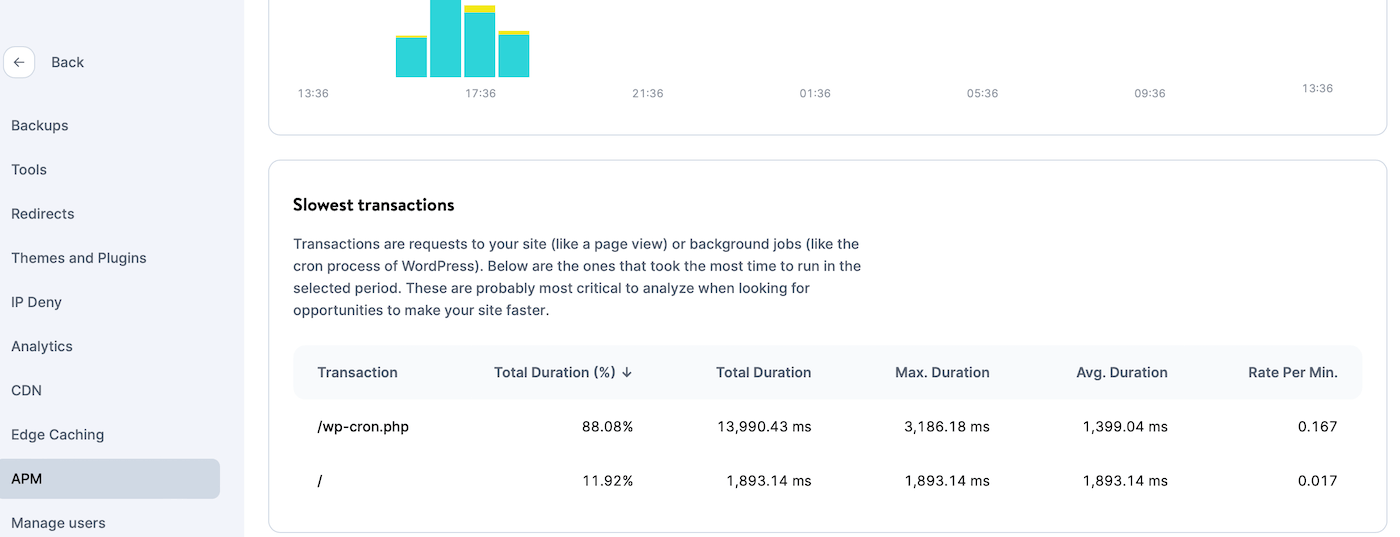Click the Back arrow icon
Image resolution: width=1400 pixels, height=537 pixels.
click(x=19, y=62)
